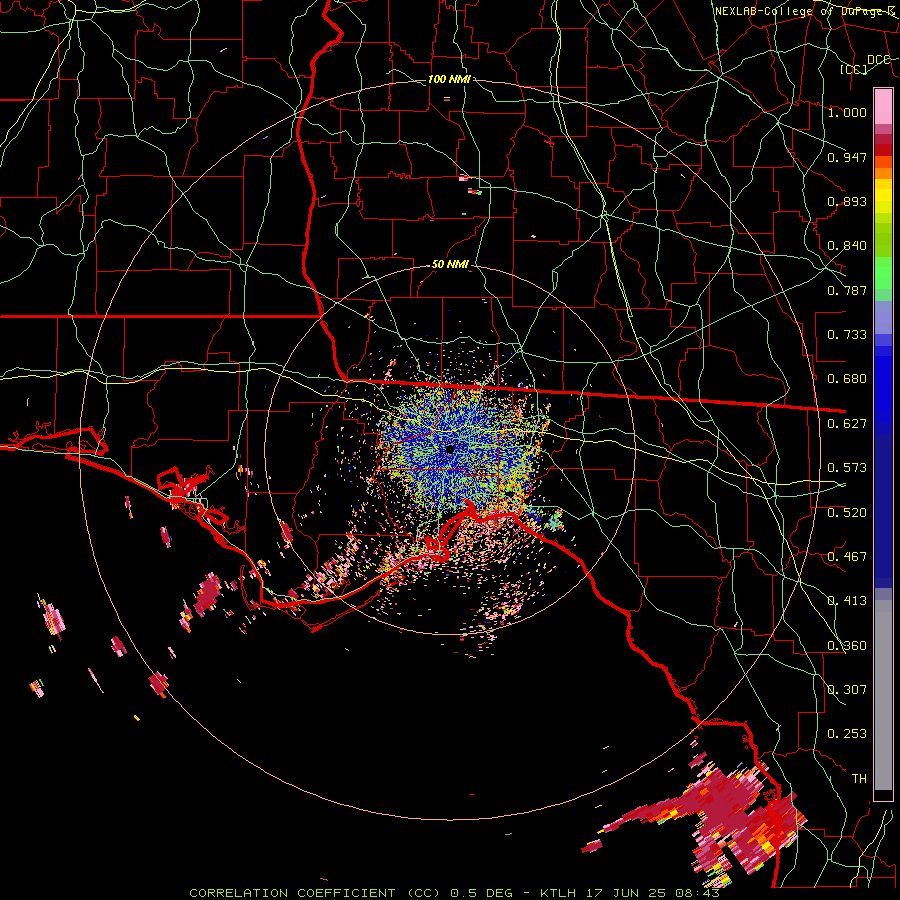
Task: Click the gray lower segment of the color bar
Action: 883,695
